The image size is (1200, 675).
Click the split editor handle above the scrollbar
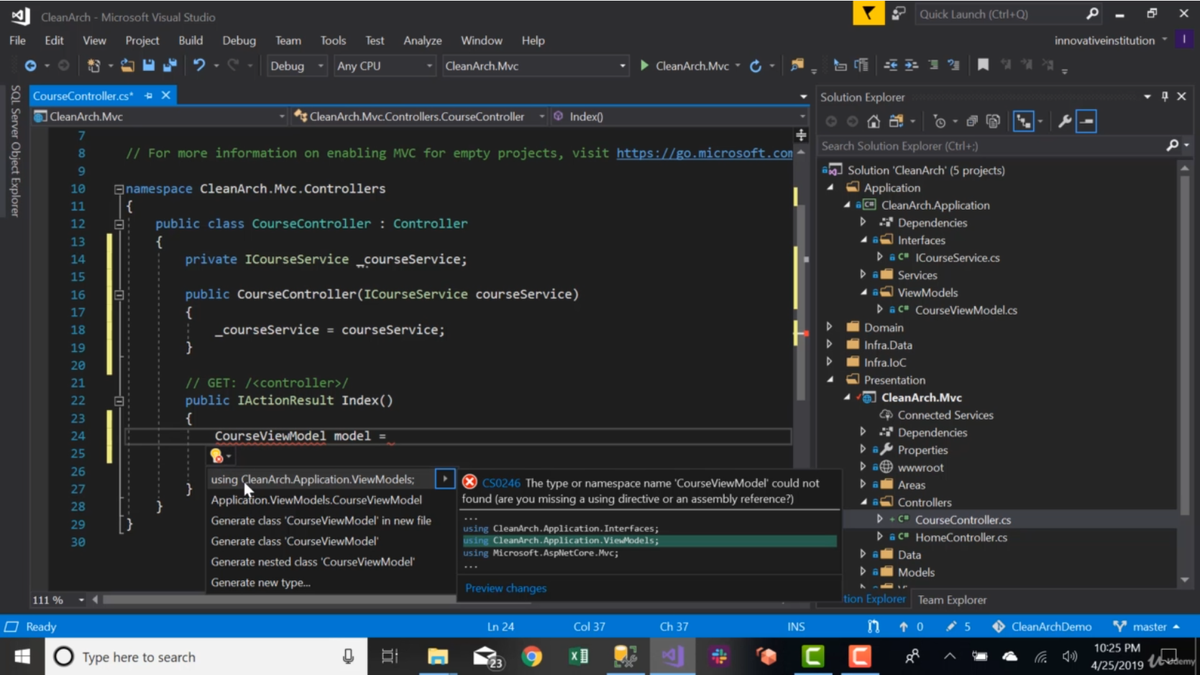pos(801,135)
